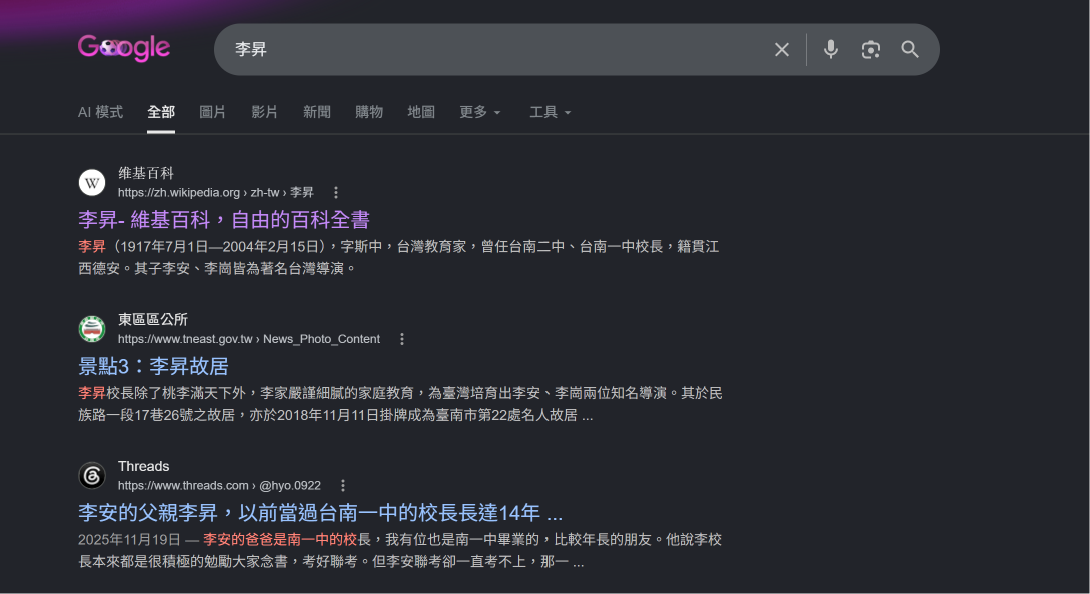1090x594 pixels.
Task: Click the Google logo
Action: coord(124,48)
